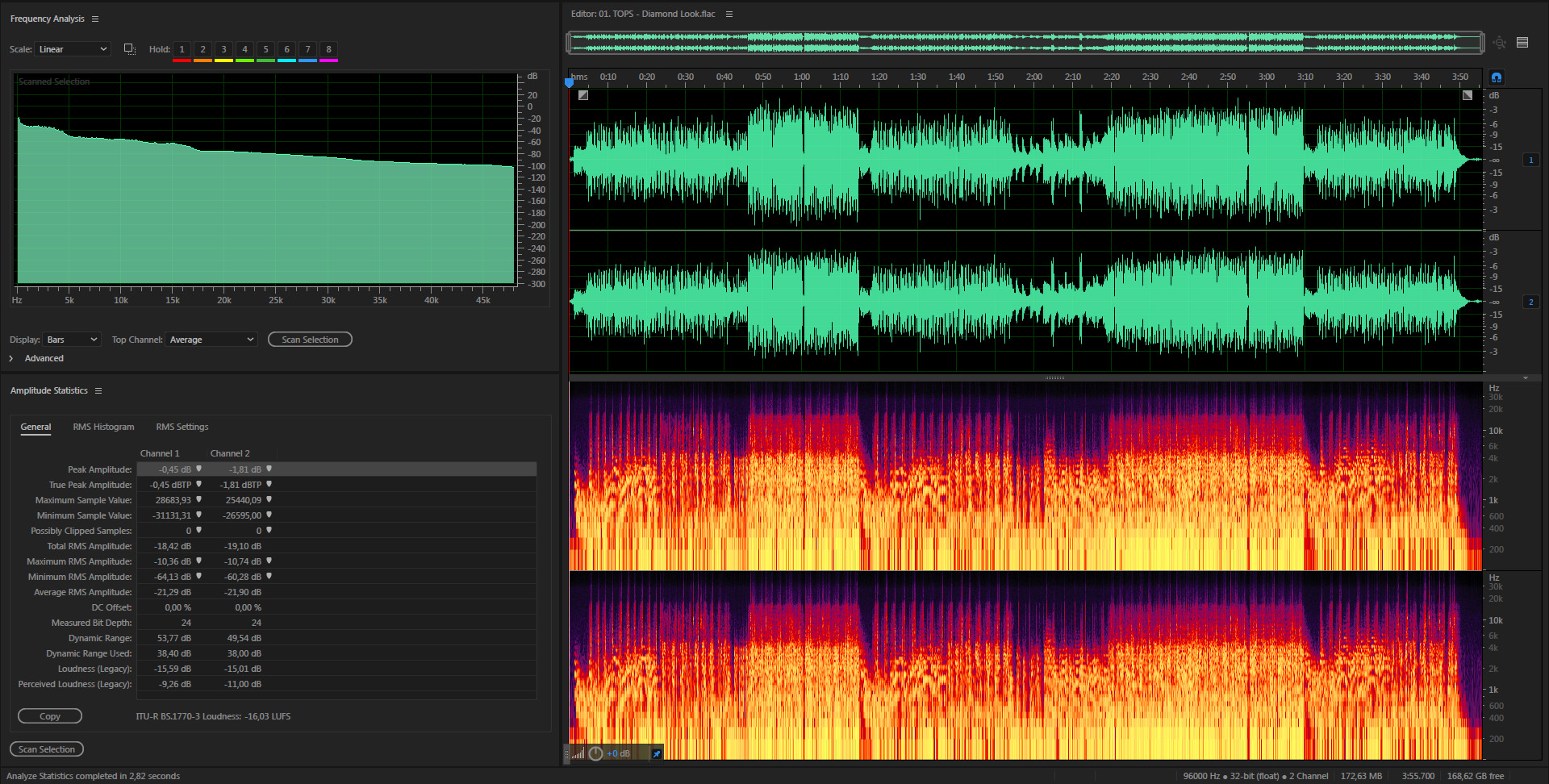
Task: Toggle Hold button 4
Action: [244, 50]
